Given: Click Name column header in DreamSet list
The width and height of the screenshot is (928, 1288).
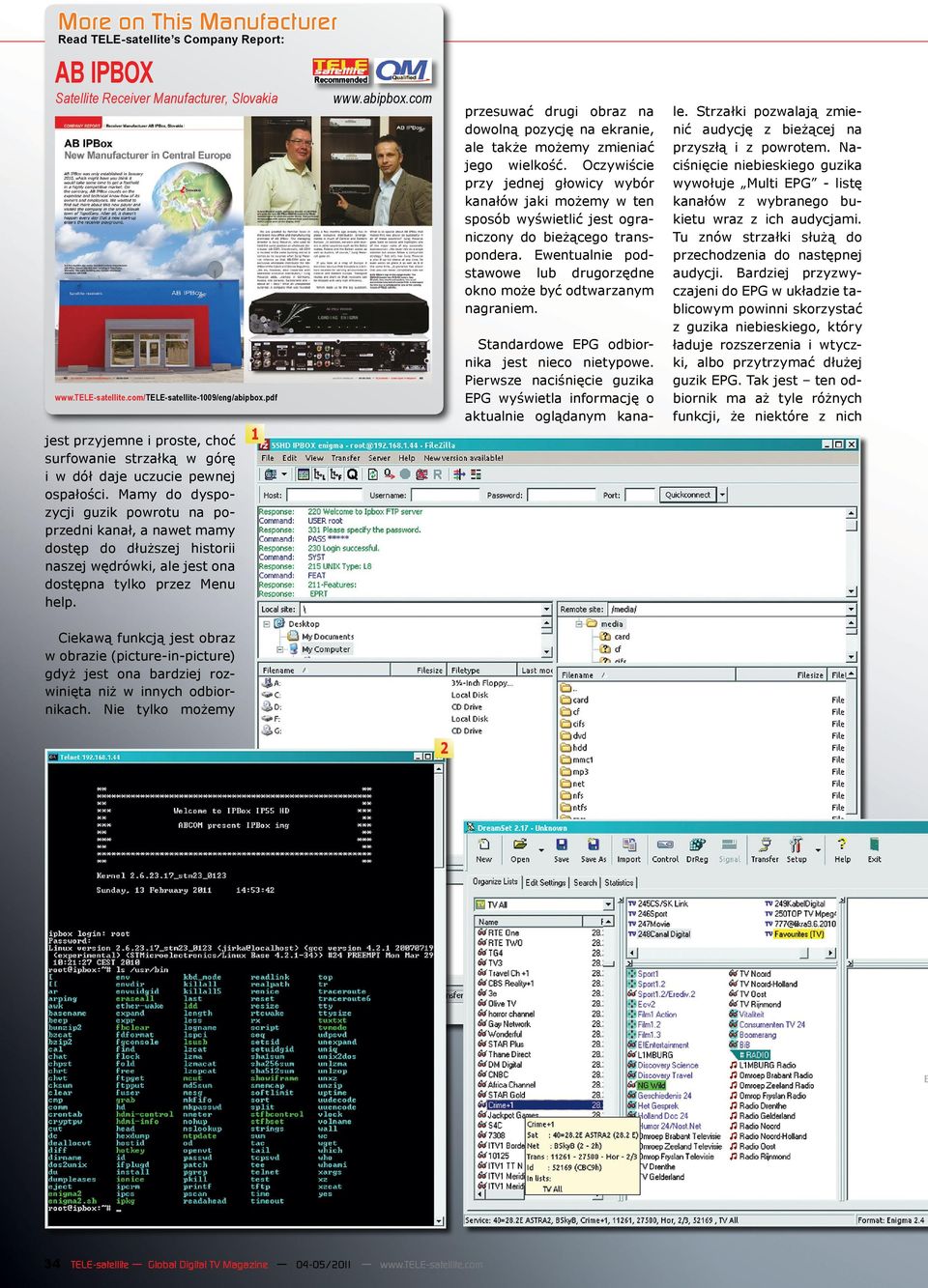Looking at the screenshot, I should 528,922.
